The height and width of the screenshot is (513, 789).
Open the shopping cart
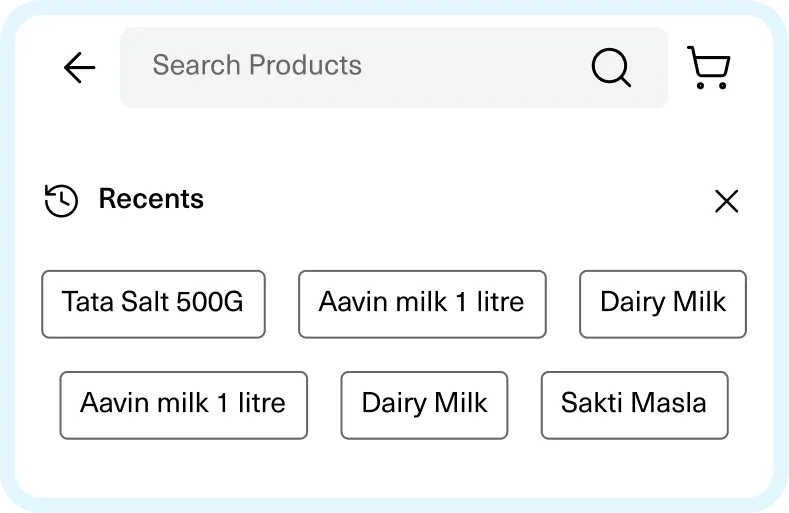click(x=709, y=67)
